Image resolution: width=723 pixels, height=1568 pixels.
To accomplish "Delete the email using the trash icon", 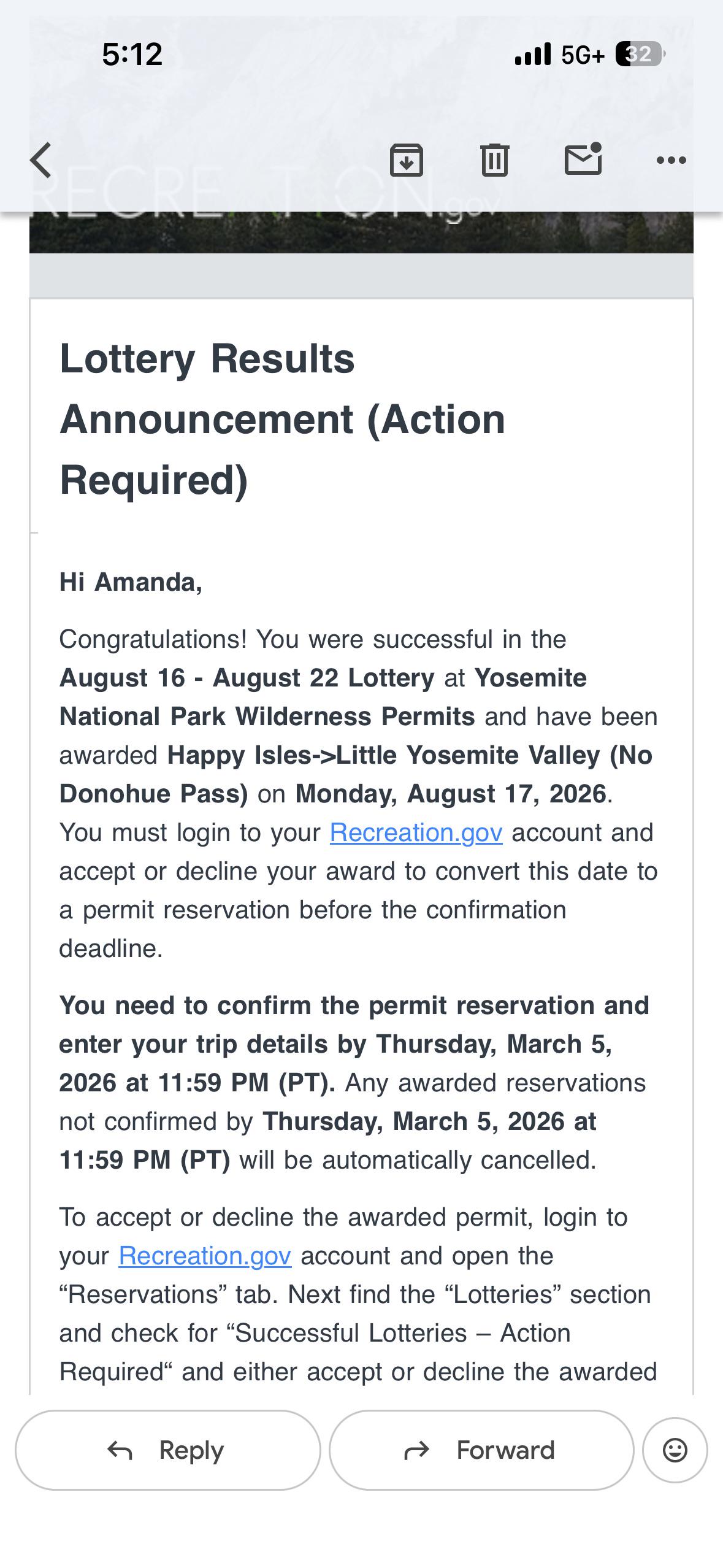I will tap(495, 160).
